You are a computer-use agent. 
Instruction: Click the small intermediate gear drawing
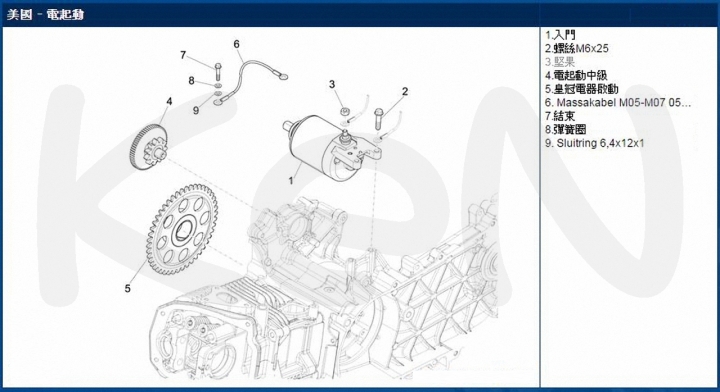click(148, 147)
